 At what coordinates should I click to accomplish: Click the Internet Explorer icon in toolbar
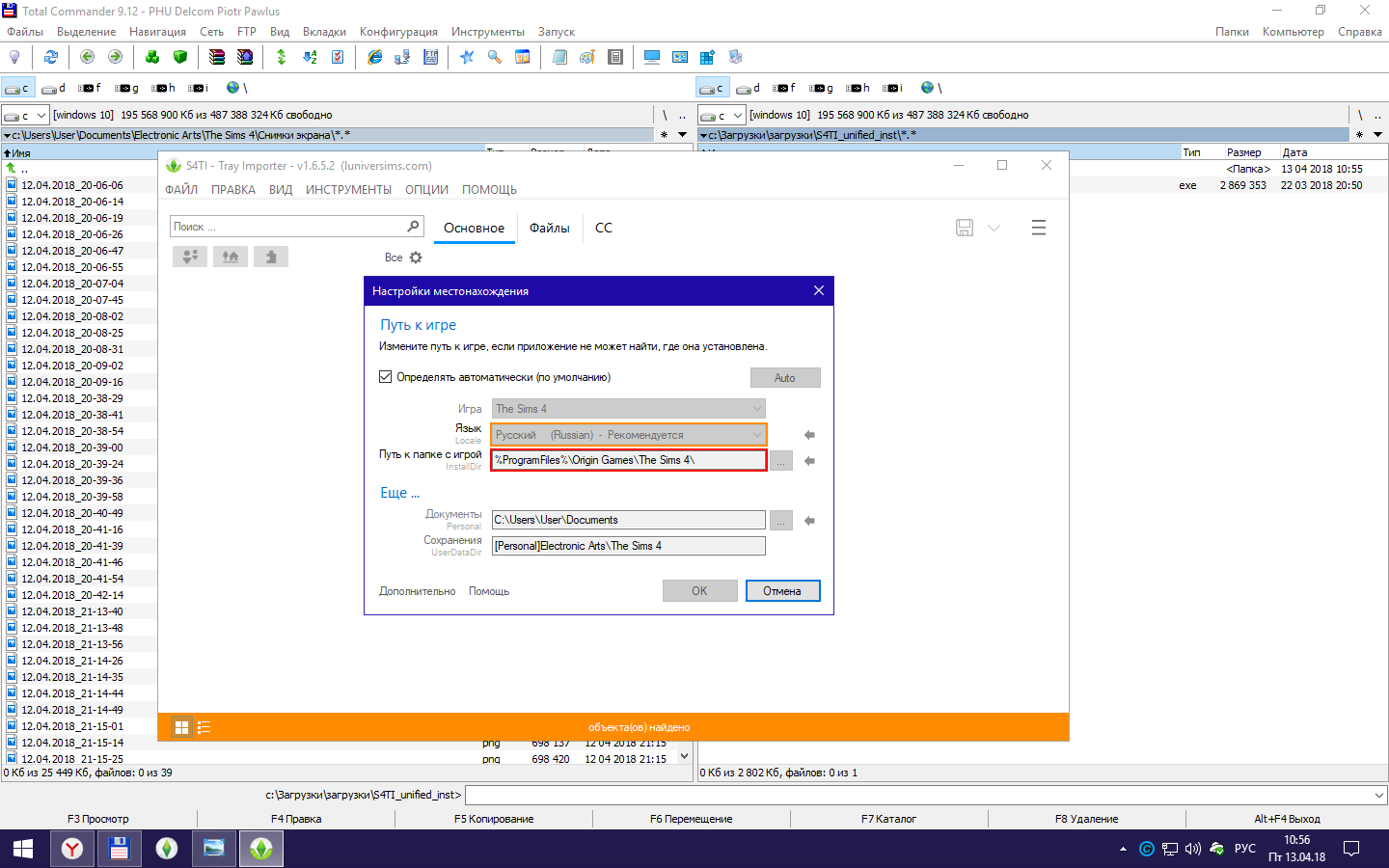[x=374, y=57]
